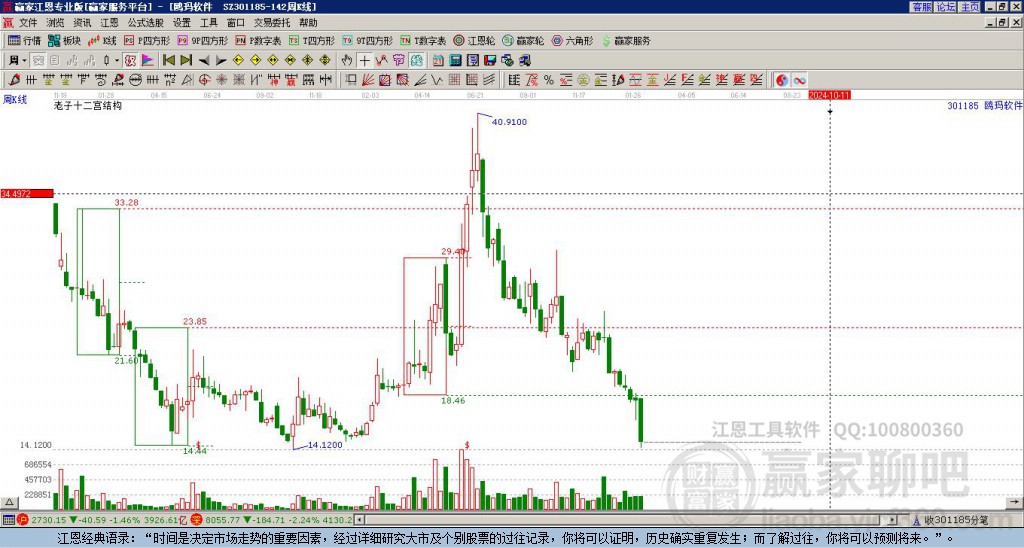Click the 周K线 period label
Viewport: 1024px width, 548px height.
coord(14,99)
